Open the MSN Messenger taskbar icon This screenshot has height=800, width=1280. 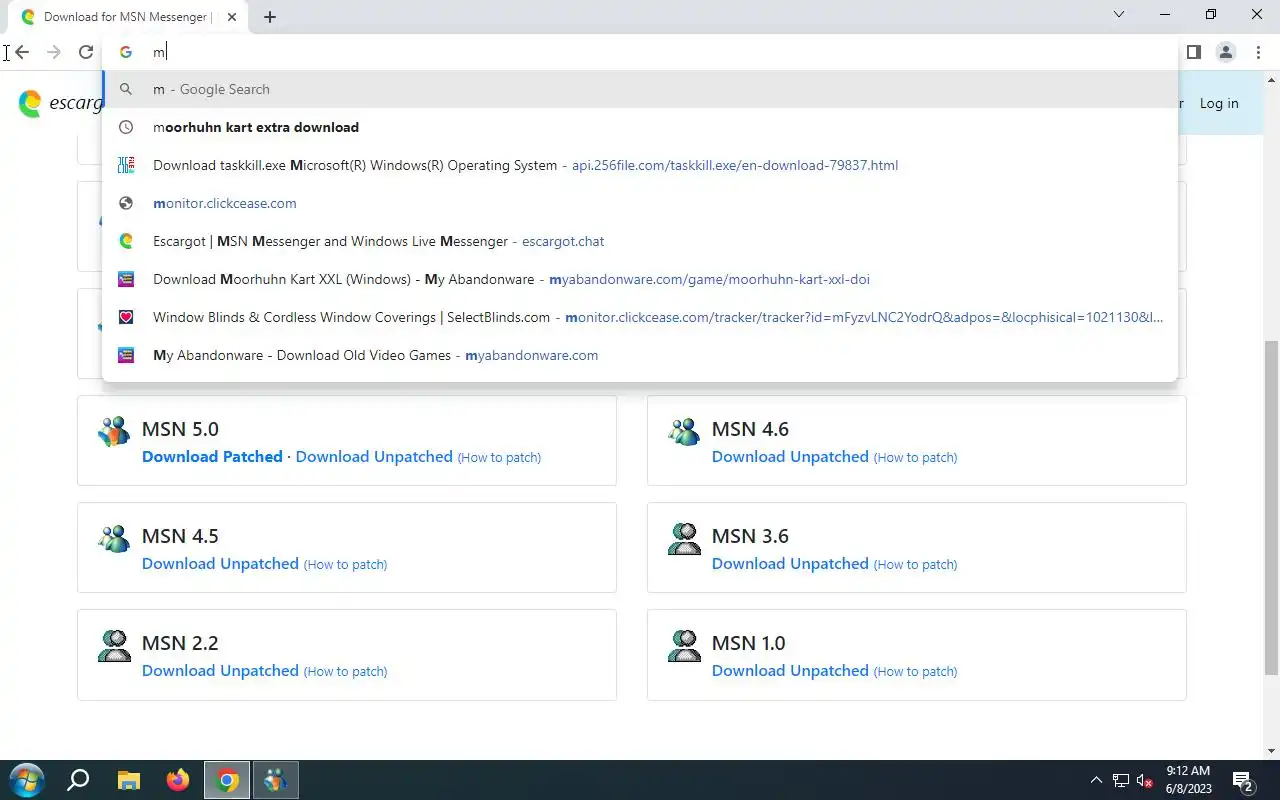(276, 780)
